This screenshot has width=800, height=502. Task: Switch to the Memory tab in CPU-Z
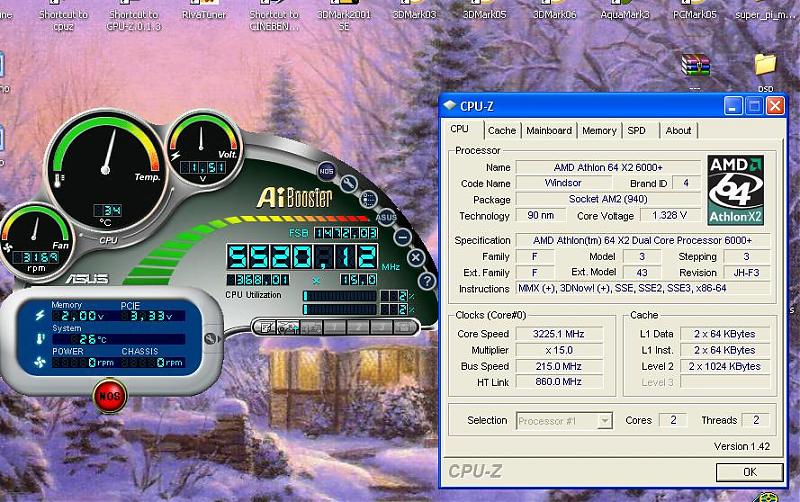coord(599,131)
